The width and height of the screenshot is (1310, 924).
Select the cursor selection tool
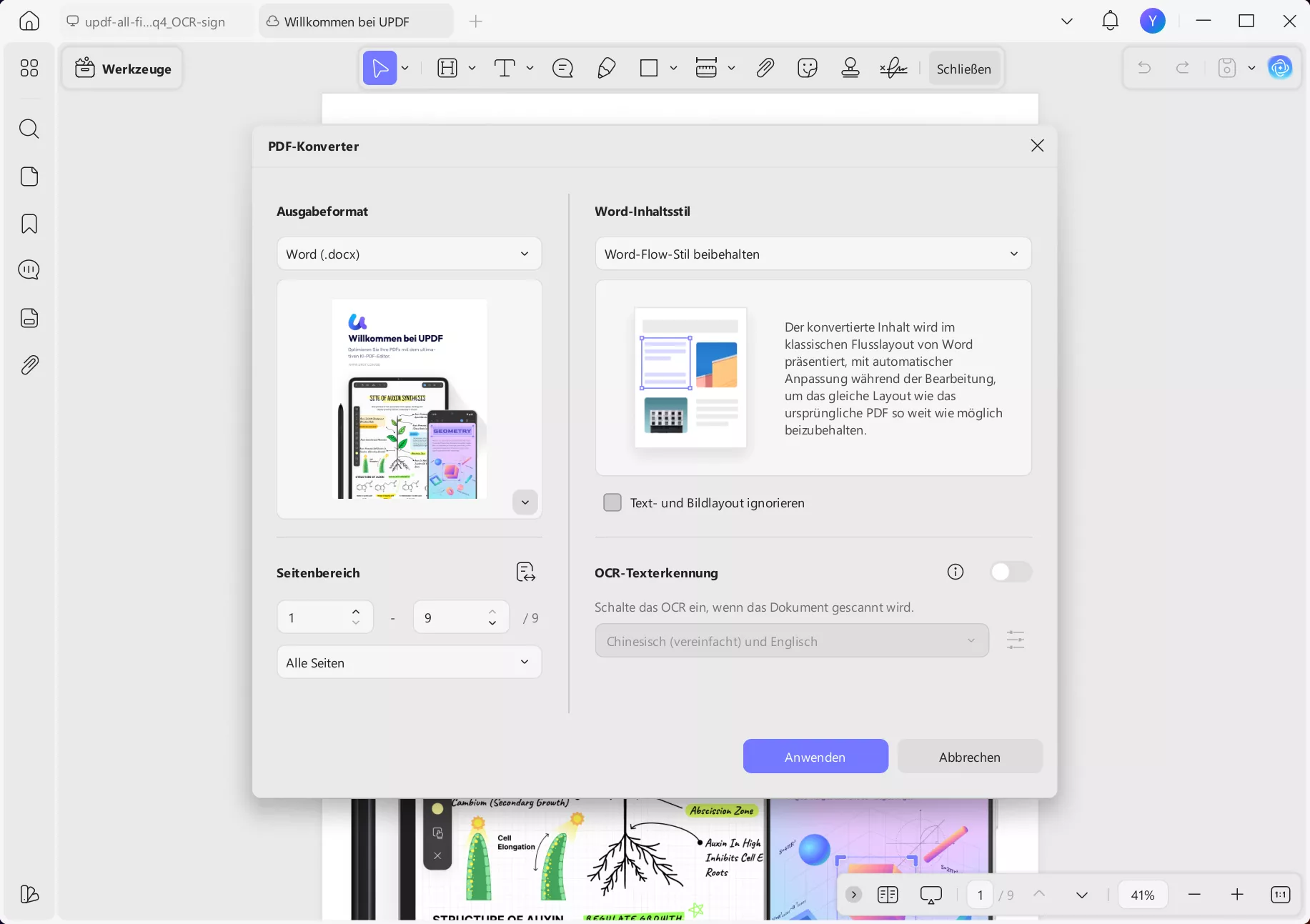coord(380,69)
